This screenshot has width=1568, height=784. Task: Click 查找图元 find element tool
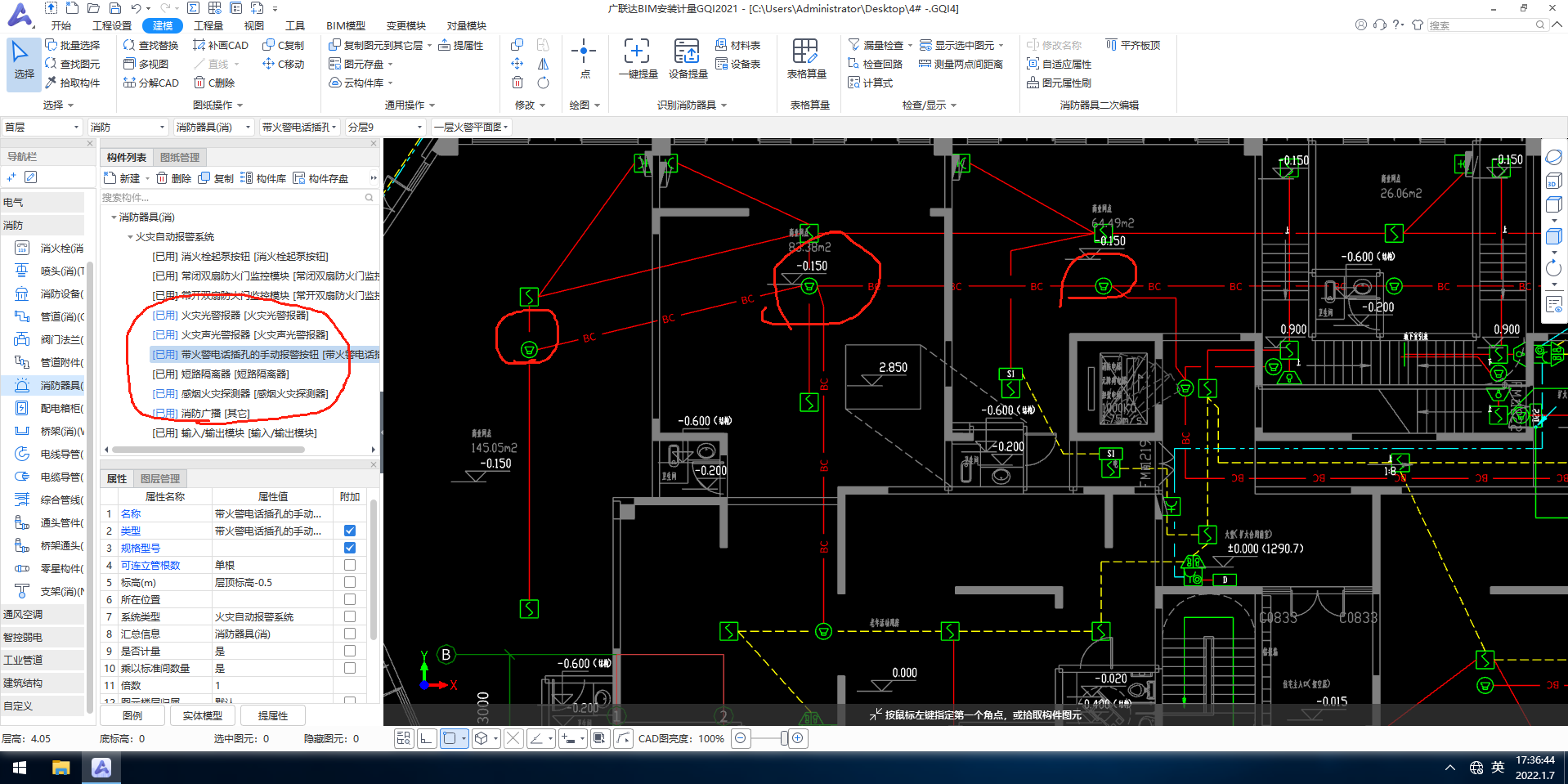(73, 64)
